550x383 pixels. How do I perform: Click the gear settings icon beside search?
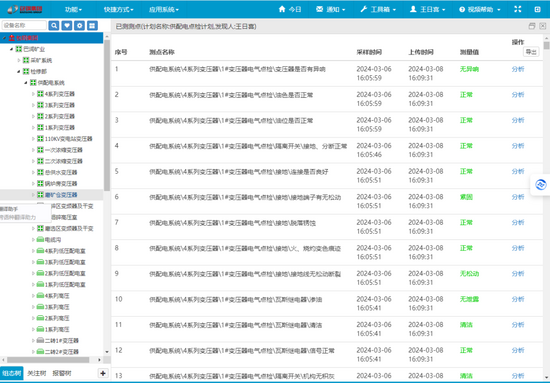(x=79, y=26)
